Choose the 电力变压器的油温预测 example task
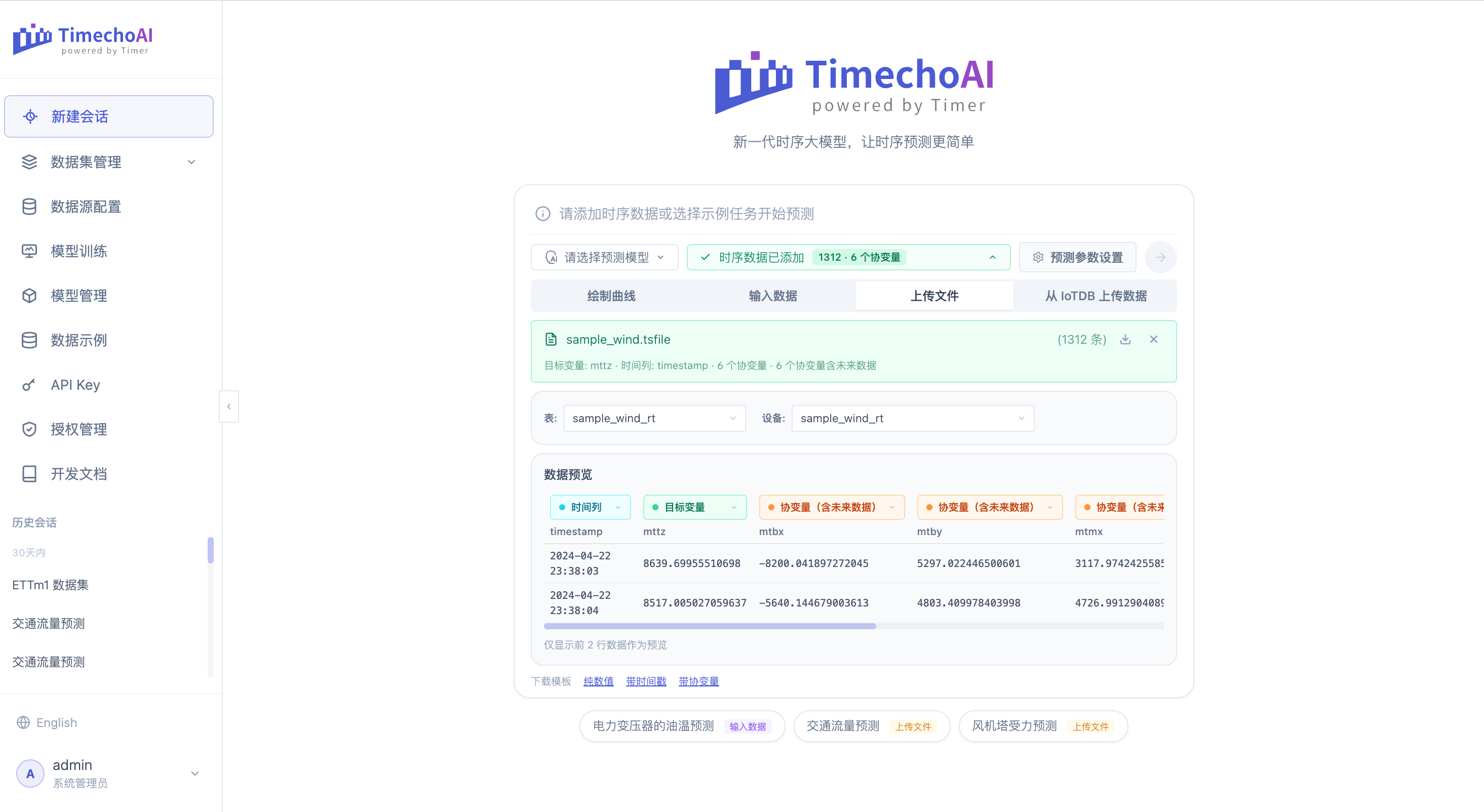Viewport: 1484px width, 812px height. [x=682, y=726]
